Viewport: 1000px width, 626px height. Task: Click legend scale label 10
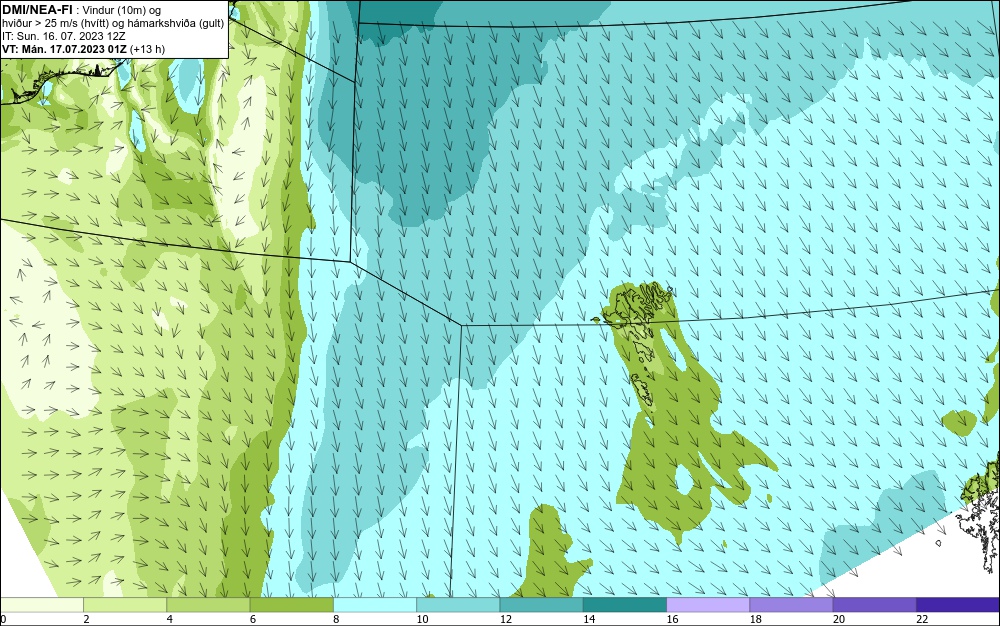(x=422, y=619)
